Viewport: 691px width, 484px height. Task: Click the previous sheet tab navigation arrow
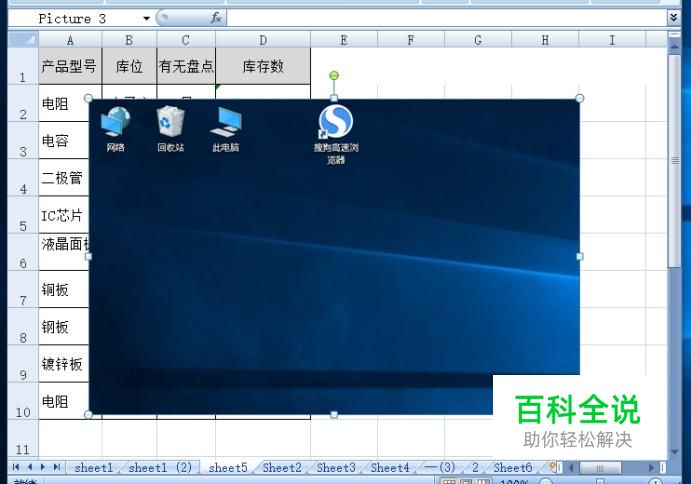[30, 467]
